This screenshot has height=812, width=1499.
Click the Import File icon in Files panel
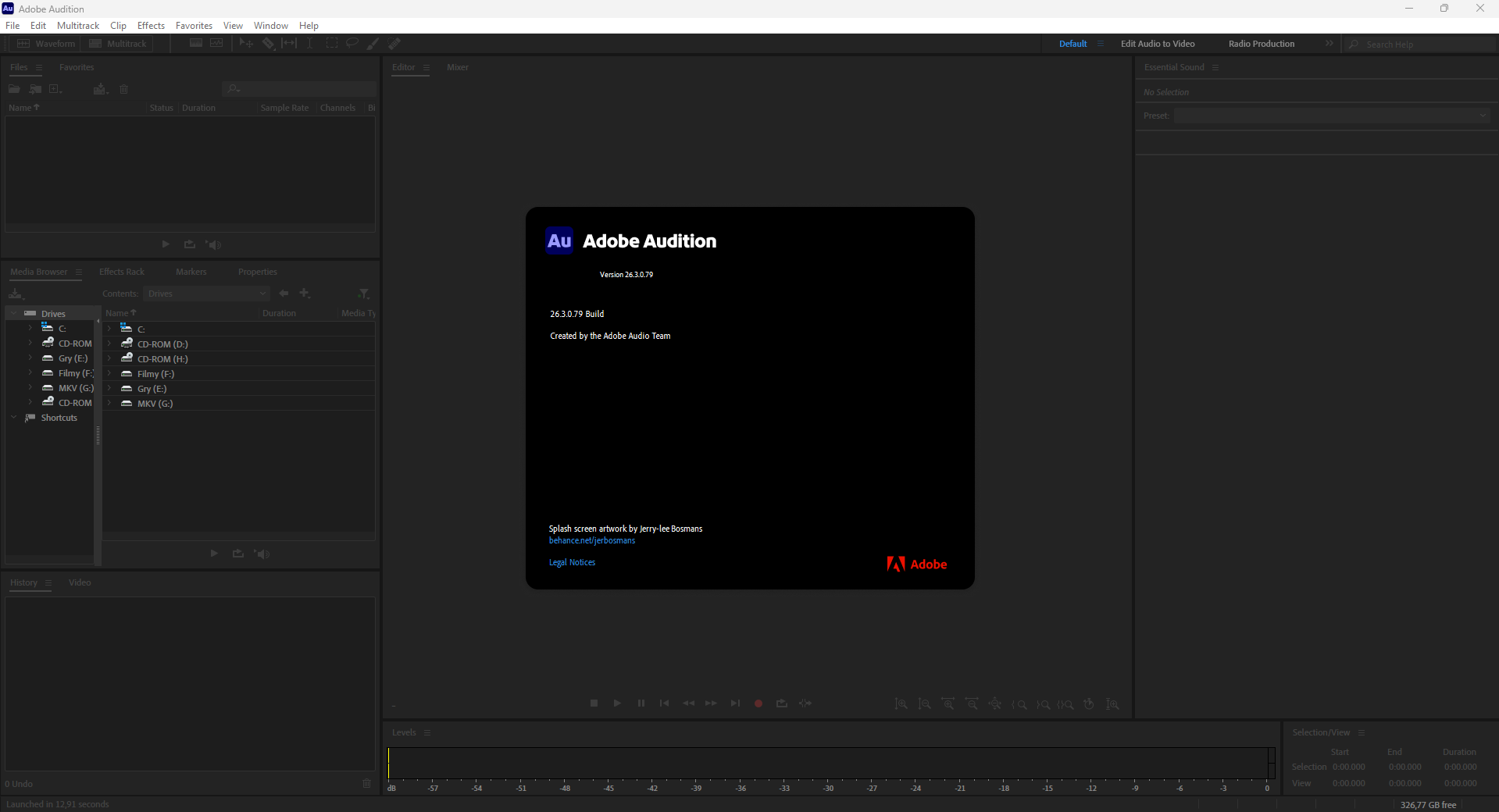(35, 89)
